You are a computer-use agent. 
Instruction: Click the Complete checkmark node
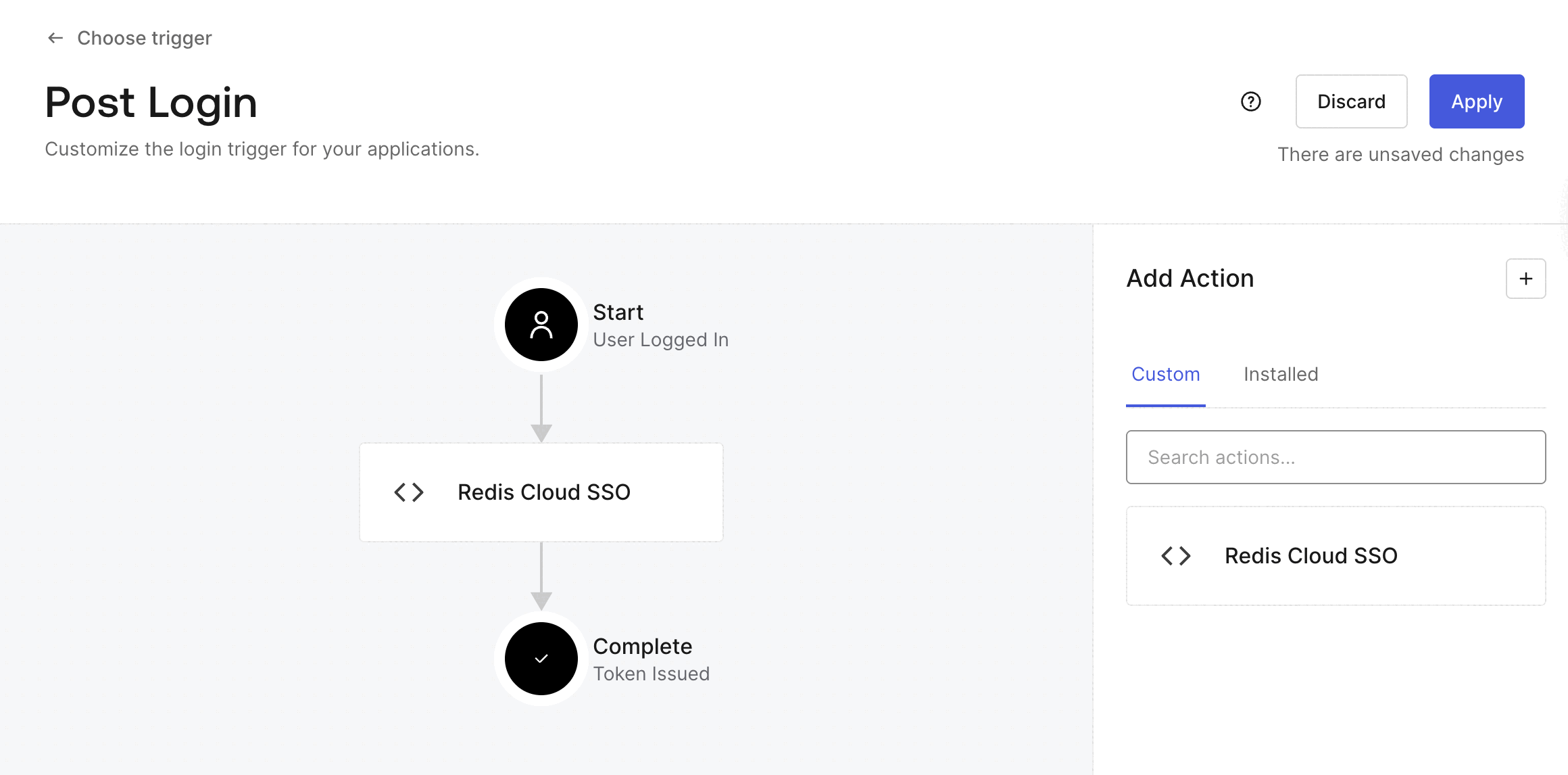coord(541,659)
